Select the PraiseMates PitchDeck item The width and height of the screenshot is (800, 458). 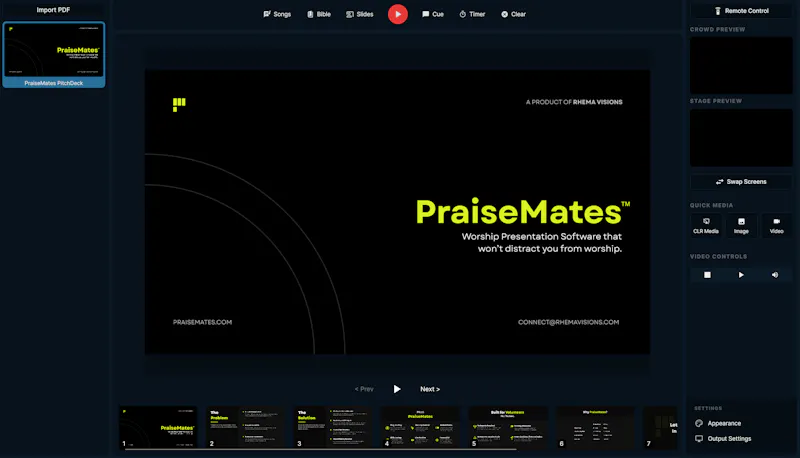coord(54,55)
